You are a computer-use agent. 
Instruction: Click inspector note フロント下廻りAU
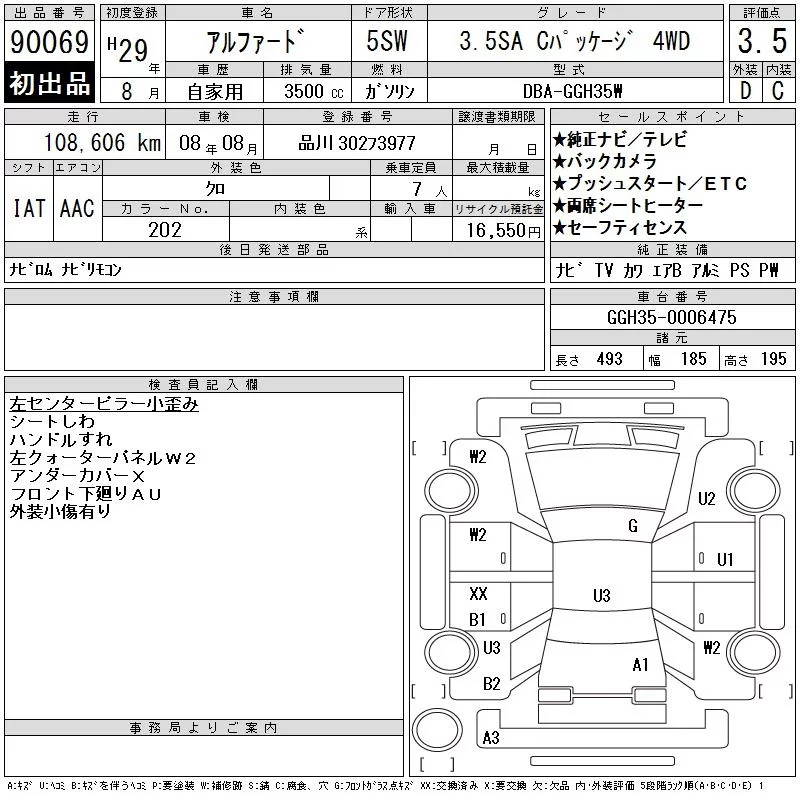(x=86, y=493)
